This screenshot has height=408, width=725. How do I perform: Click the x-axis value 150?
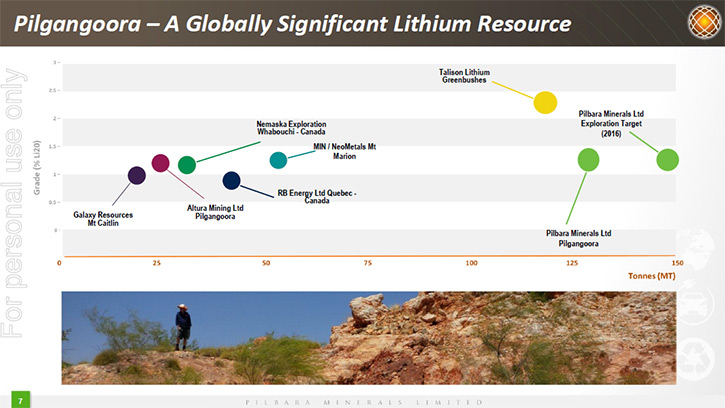pyautogui.click(x=677, y=263)
